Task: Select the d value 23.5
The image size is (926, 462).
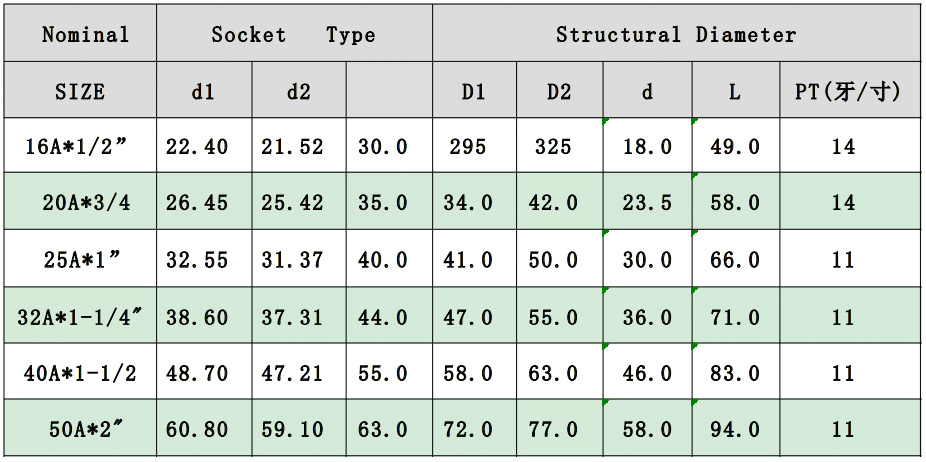Action: pyautogui.click(x=647, y=203)
